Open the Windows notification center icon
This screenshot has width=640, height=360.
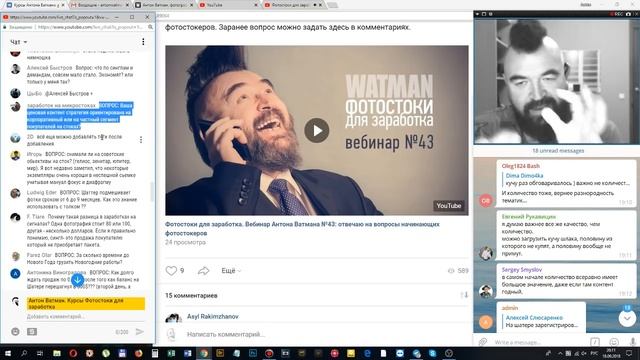click(x=629, y=353)
